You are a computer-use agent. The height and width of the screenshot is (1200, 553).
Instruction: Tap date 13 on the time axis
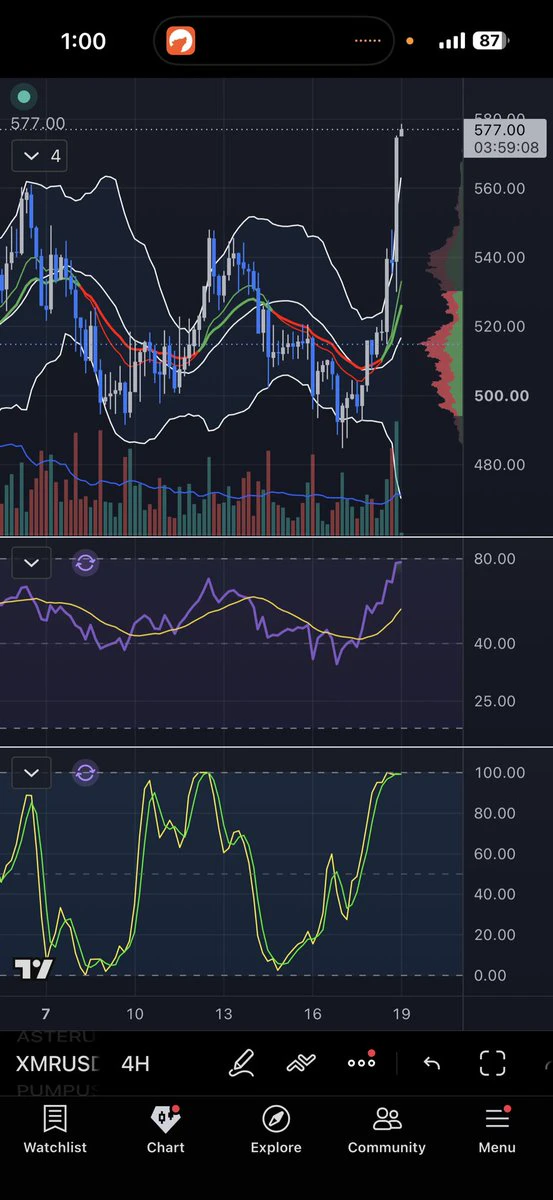click(223, 1014)
